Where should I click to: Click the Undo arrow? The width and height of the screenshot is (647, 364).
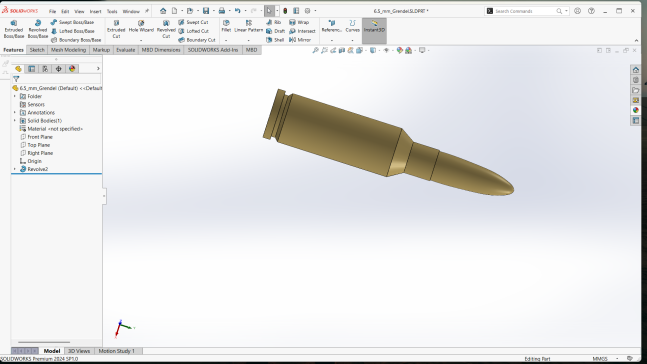[238, 11]
